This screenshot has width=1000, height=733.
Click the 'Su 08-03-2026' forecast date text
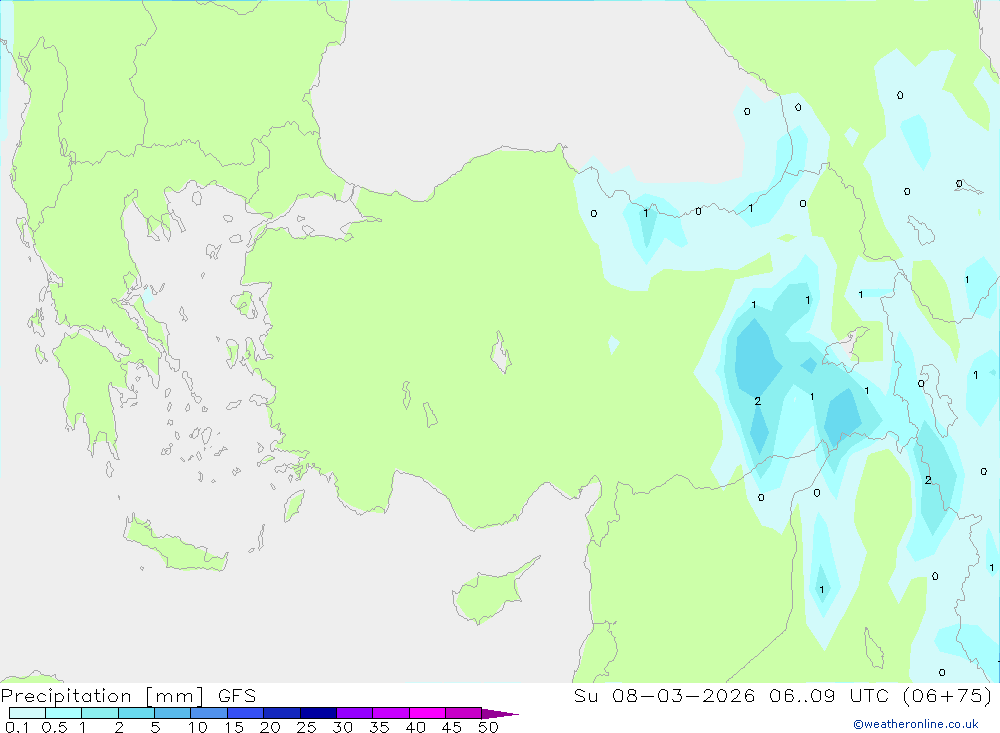[664, 695]
